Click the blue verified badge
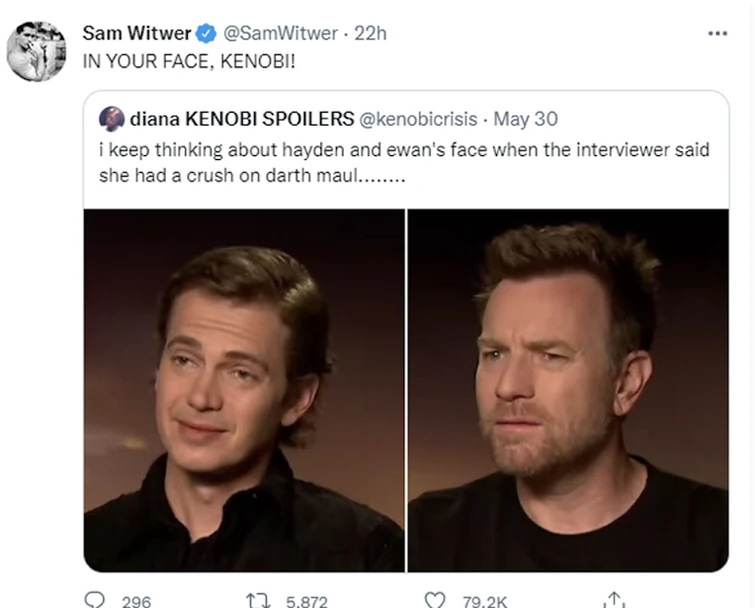 206,33
